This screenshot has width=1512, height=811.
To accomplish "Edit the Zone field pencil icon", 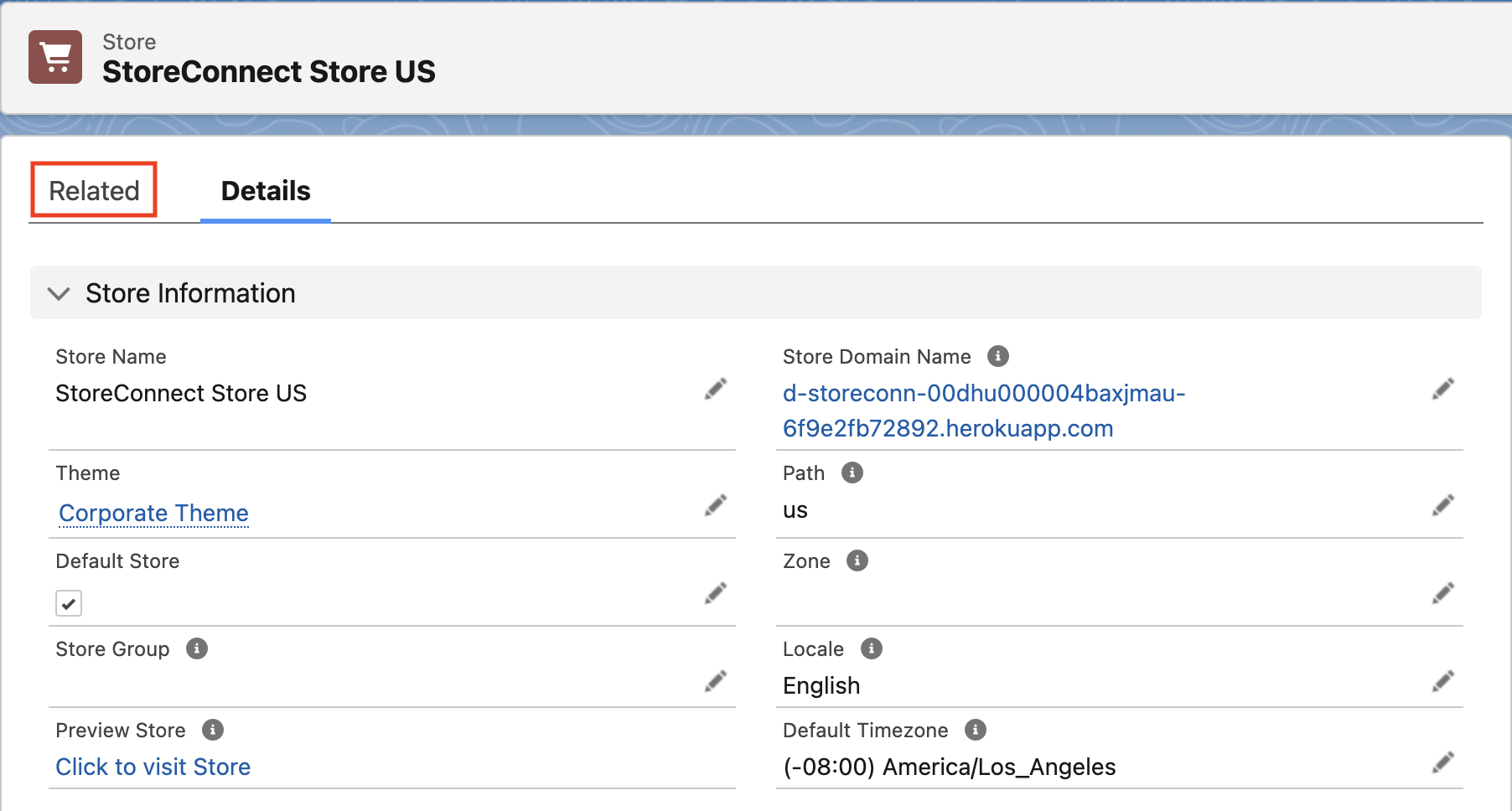I will point(1442,593).
